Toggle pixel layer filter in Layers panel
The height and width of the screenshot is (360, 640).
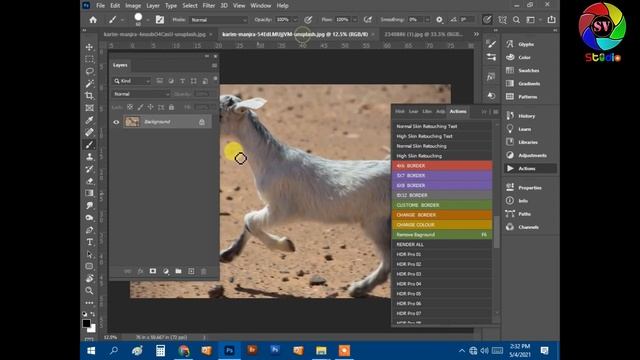[160, 81]
